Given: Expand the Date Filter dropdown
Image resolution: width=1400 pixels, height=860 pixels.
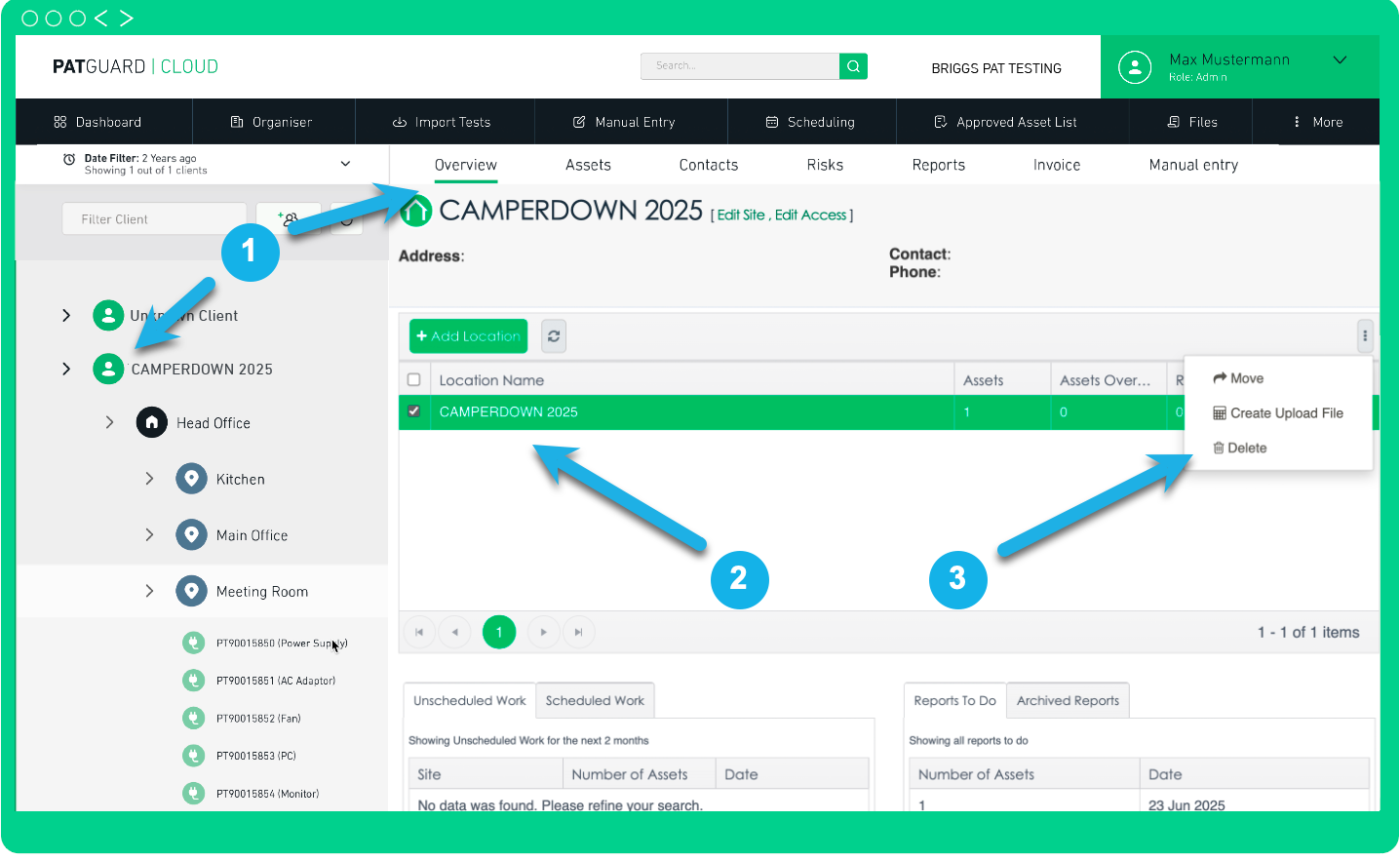Looking at the screenshot, I should pyautogui.click(x=345, y=164).
